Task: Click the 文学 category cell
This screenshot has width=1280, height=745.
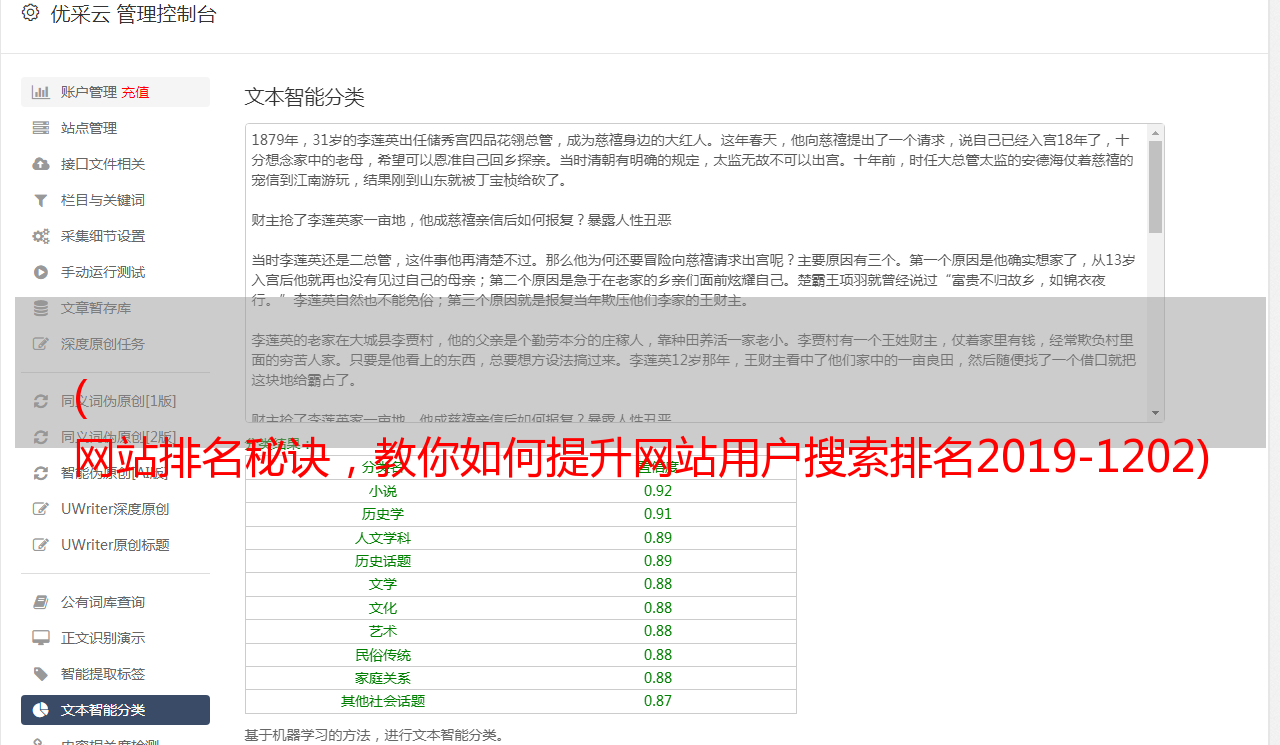Action: pyautogui.click(x=383, y=584)
